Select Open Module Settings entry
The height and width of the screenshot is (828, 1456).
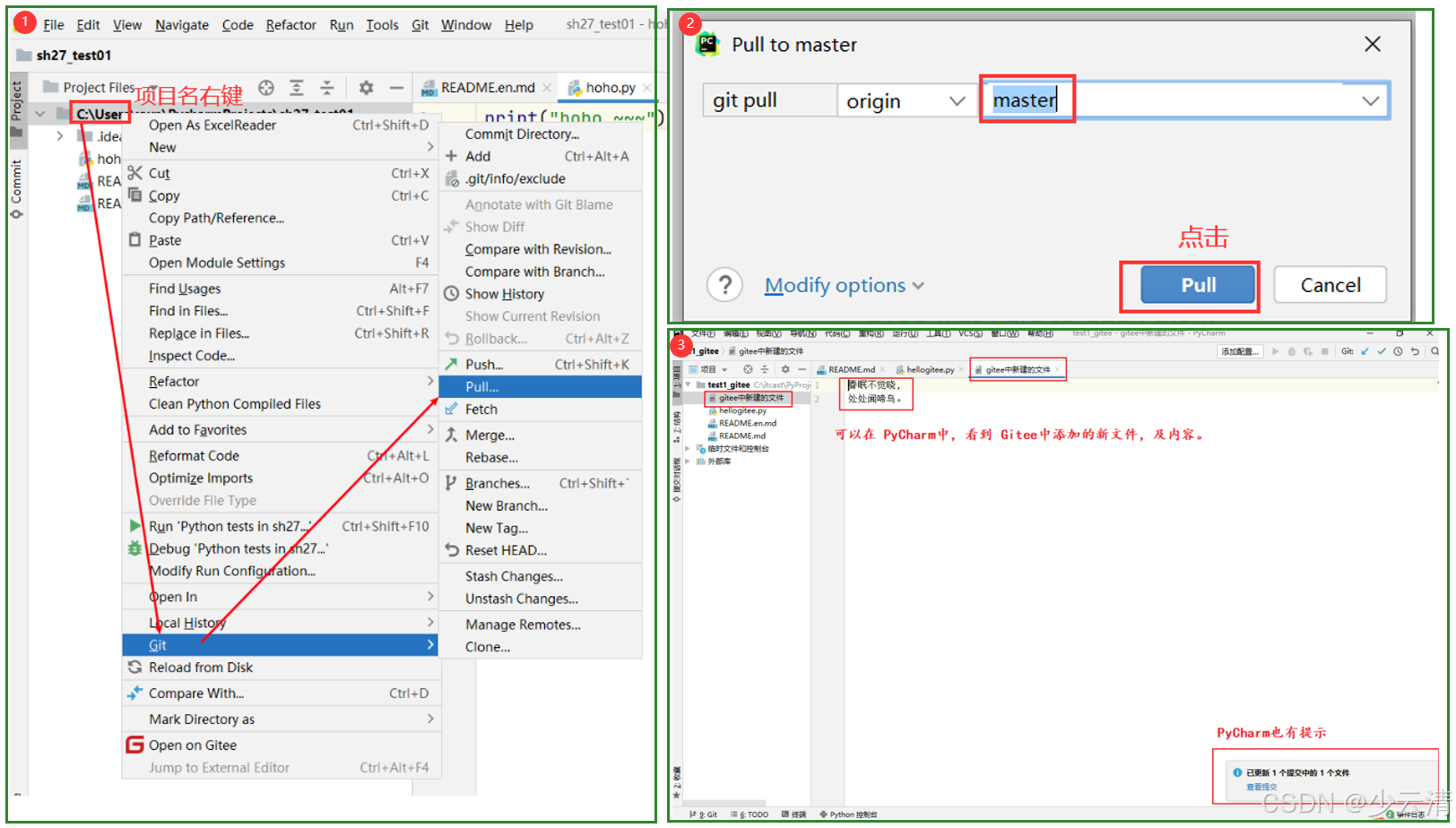click(280, 263)
